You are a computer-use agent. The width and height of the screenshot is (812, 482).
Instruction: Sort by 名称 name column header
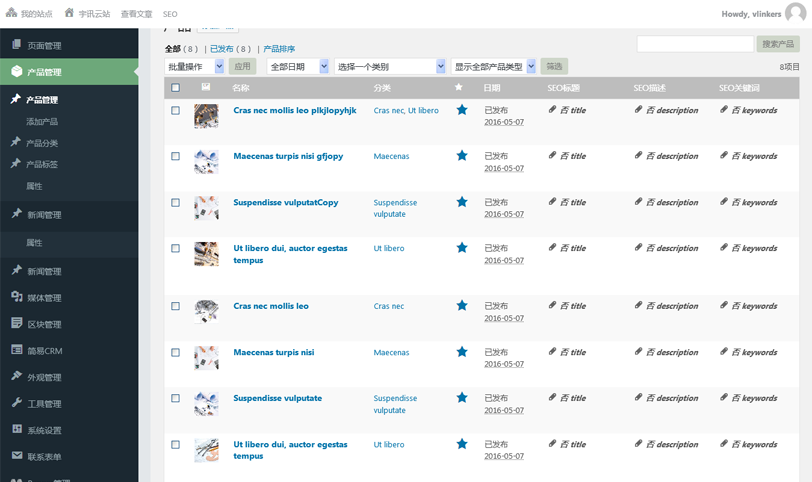pyautogui.click(x=241, y=87)
